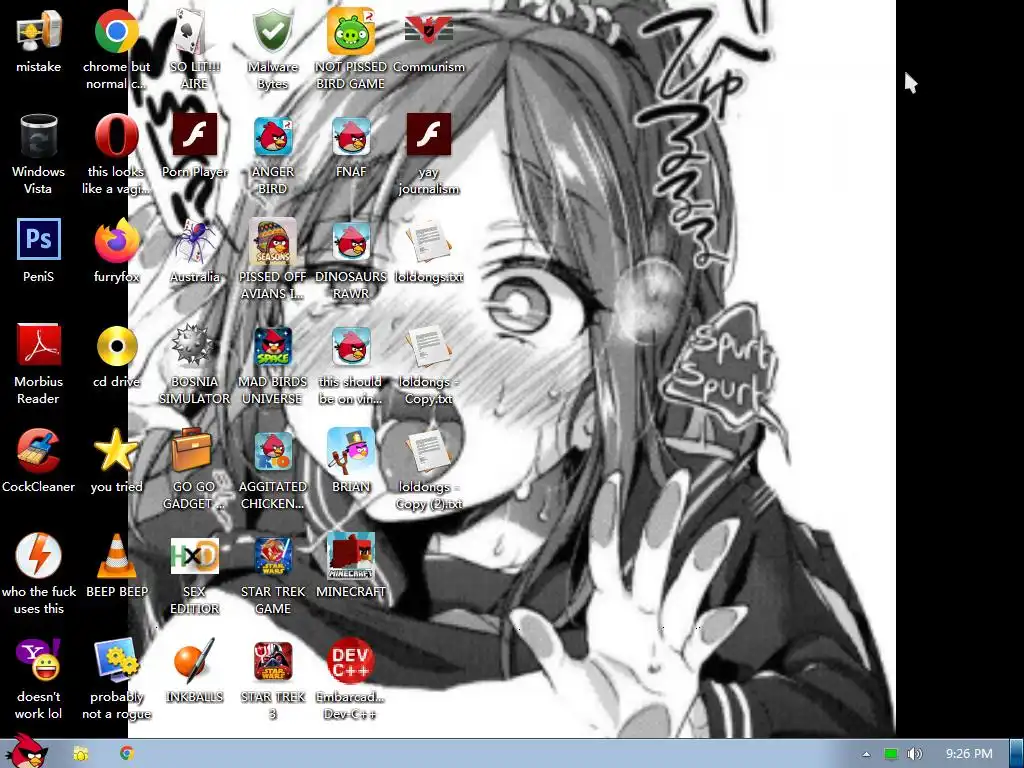Open the 'this should be on vin...' icon
This screenshot has width=1024, height=768.
(x=351, y=346)
